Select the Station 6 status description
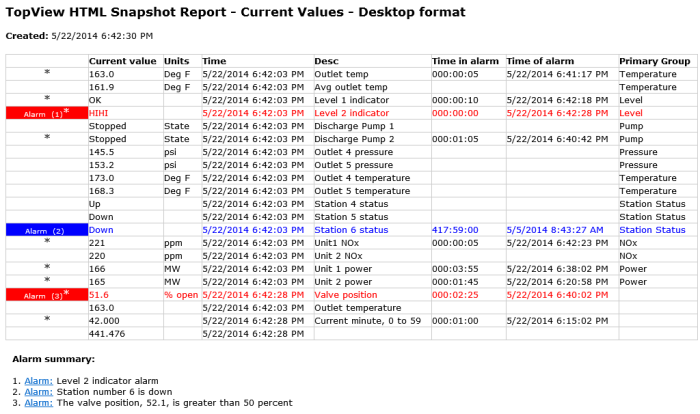The height and width of the screenshot is (414, 700). [x=351, y=230]
